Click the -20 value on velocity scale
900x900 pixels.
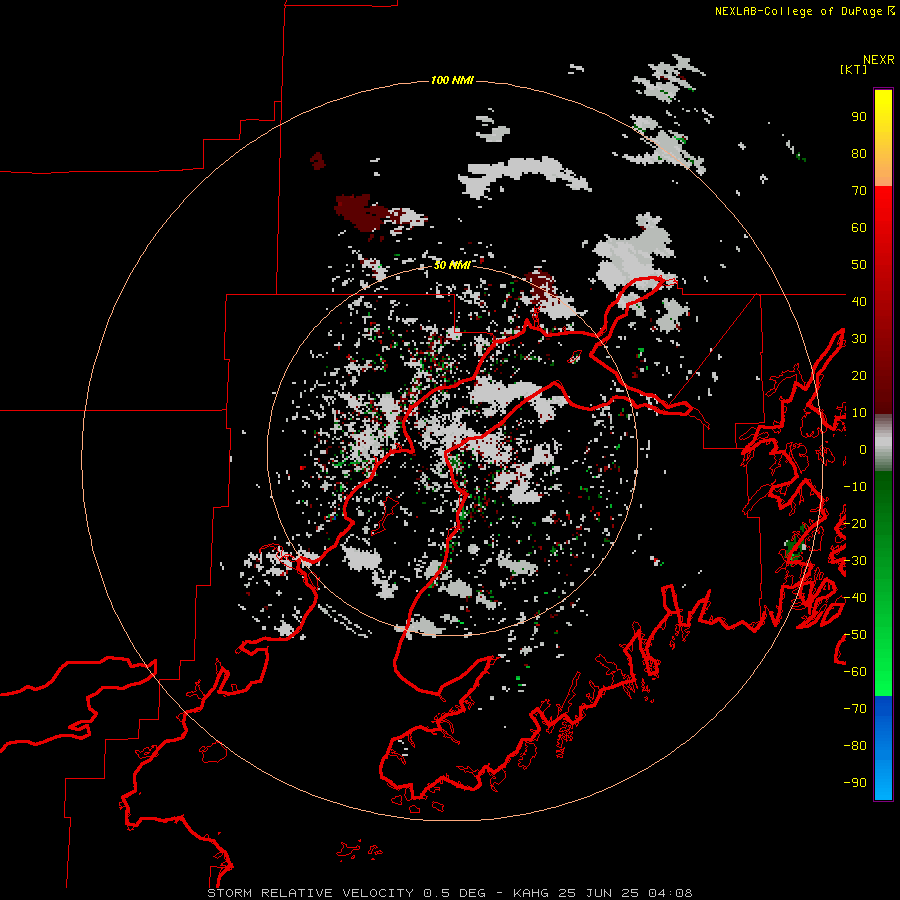(x=855, y=523)
